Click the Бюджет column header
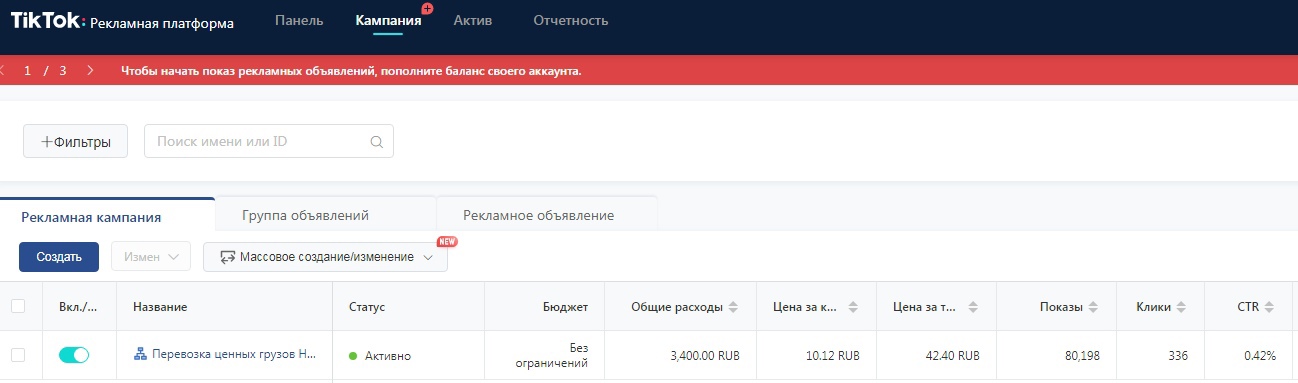Viewport: 1298px width, 383px height. click(566, 307)
